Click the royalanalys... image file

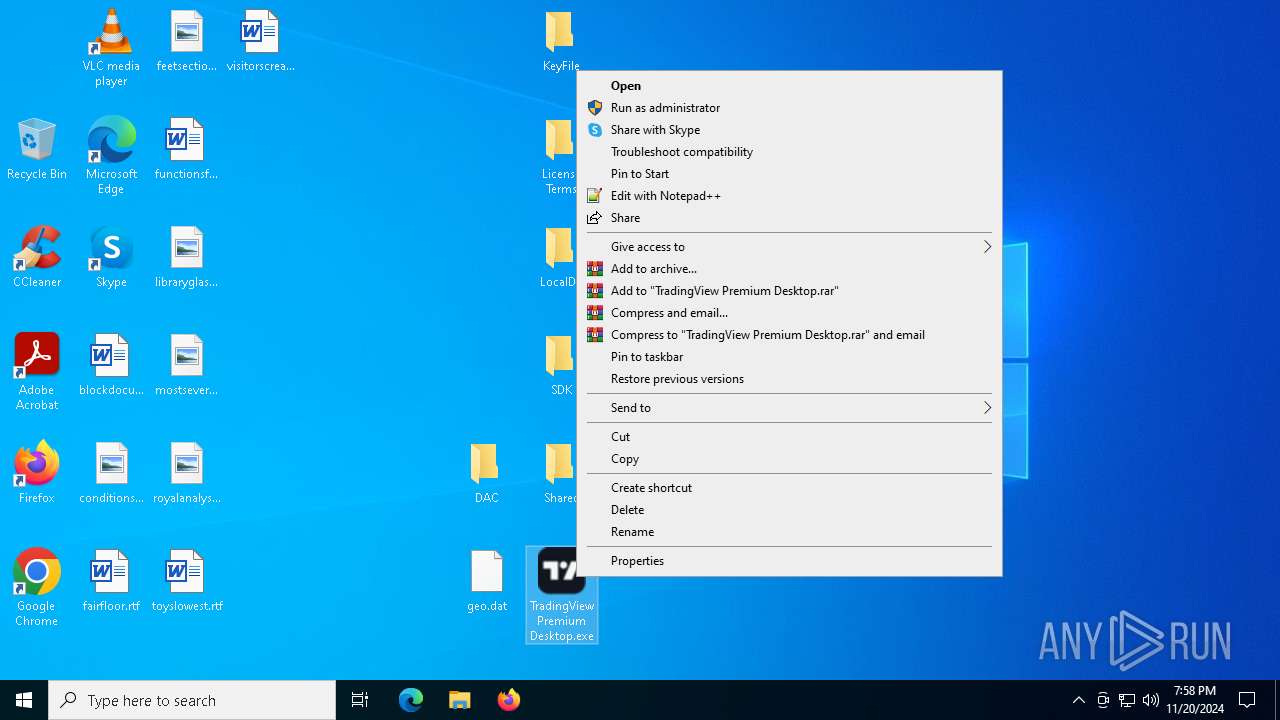click(186, 473)
